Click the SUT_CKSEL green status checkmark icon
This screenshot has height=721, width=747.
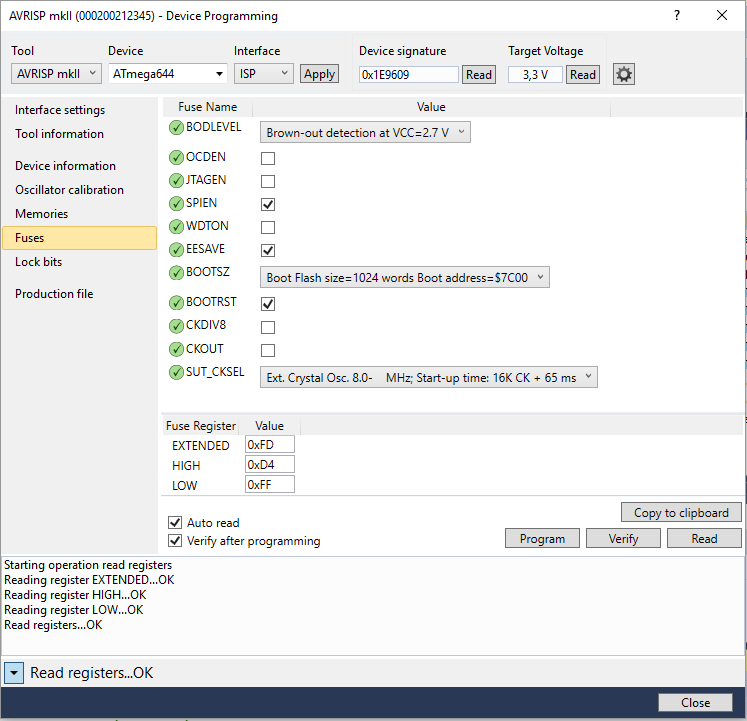176,372
